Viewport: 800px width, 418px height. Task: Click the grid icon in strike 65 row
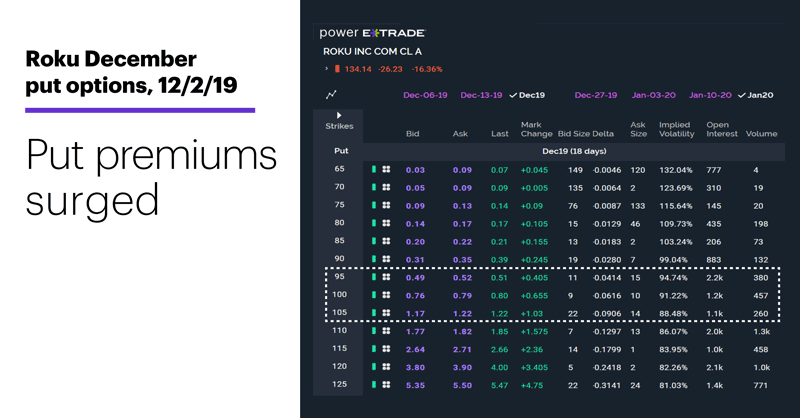(386, 169)
